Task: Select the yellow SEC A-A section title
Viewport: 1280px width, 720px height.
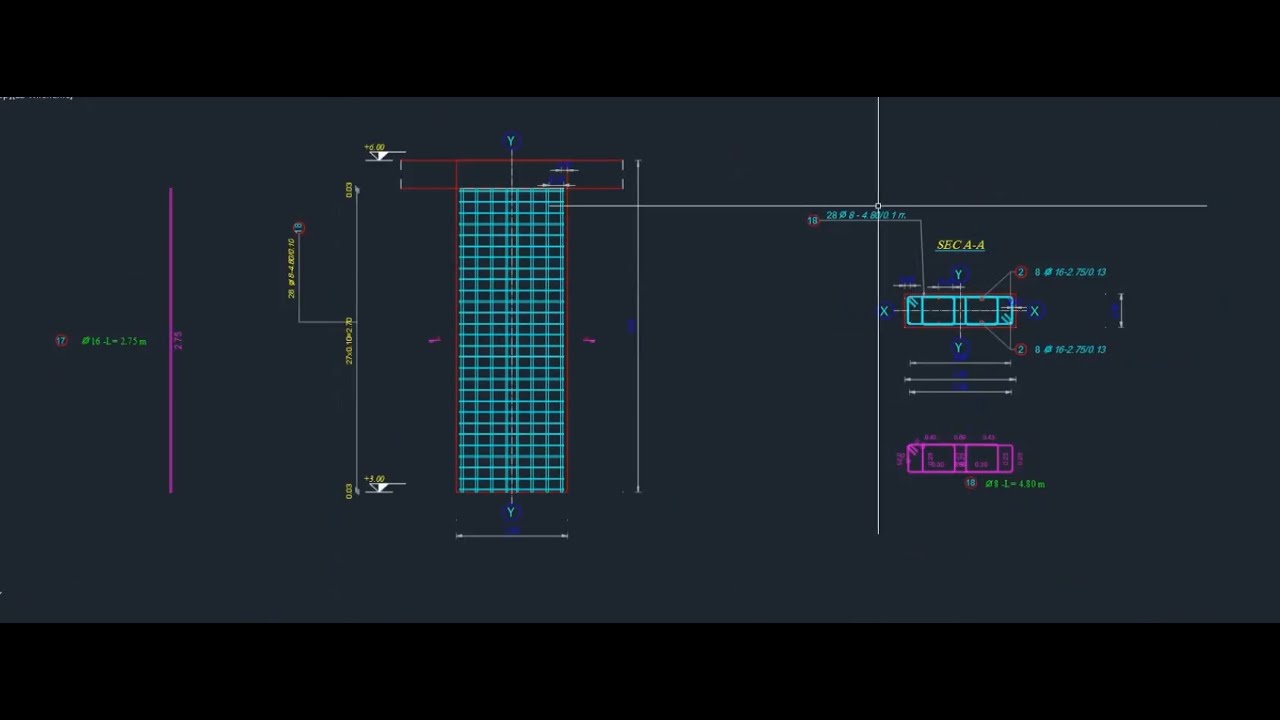Action: 960,245
